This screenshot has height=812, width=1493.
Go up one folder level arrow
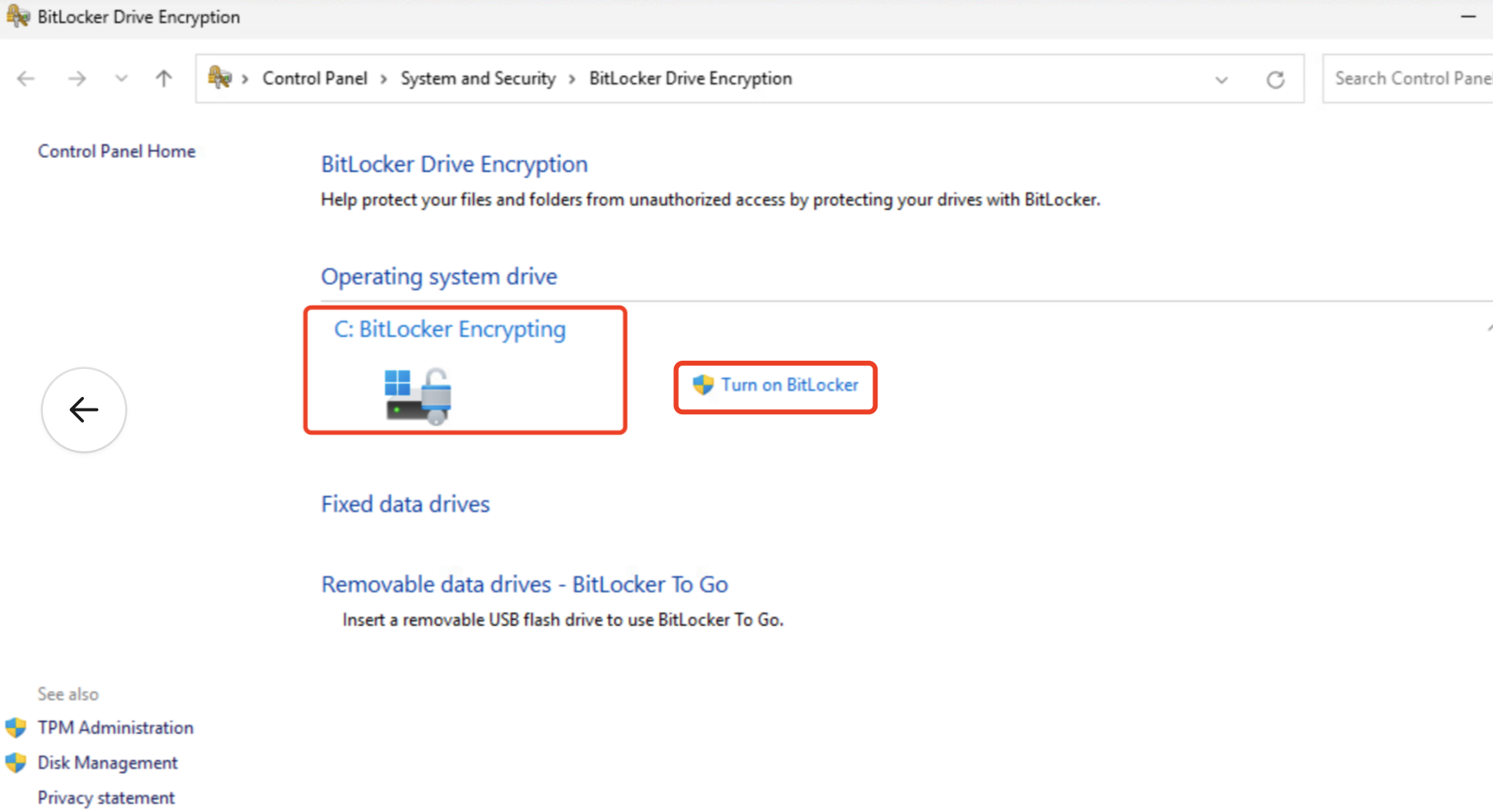coord(164,79)
